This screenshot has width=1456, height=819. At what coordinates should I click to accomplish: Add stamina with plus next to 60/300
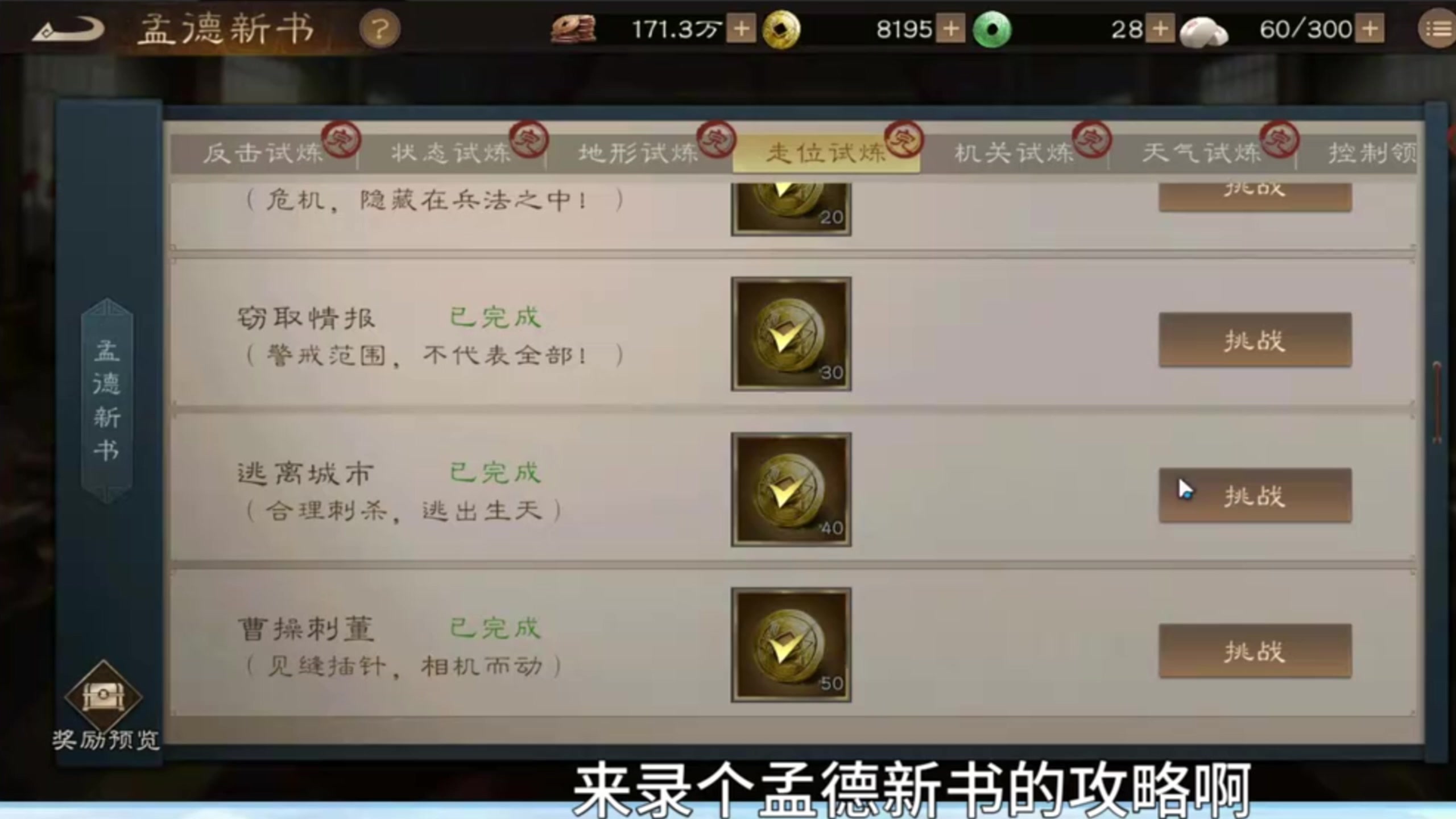(x=1370, y=29)
